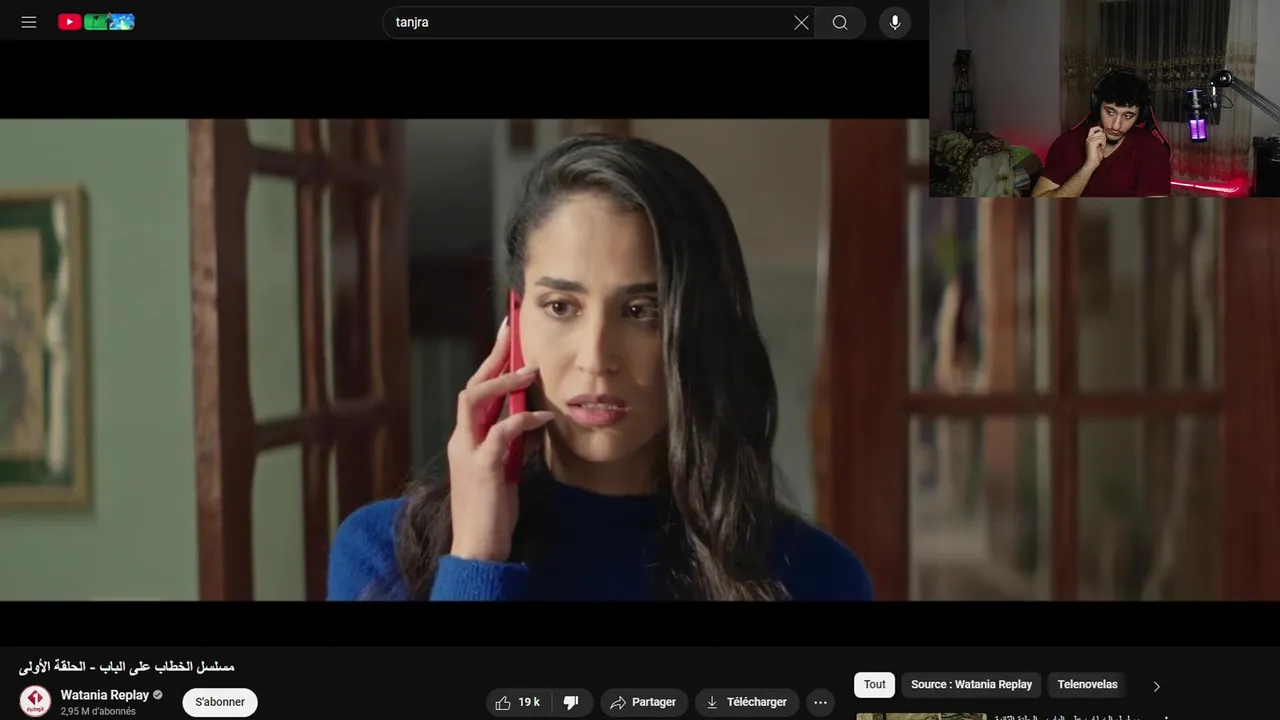Dislike the video with thumbs down
This screenshot has height=720, width=1280.
tap(572, 702)
